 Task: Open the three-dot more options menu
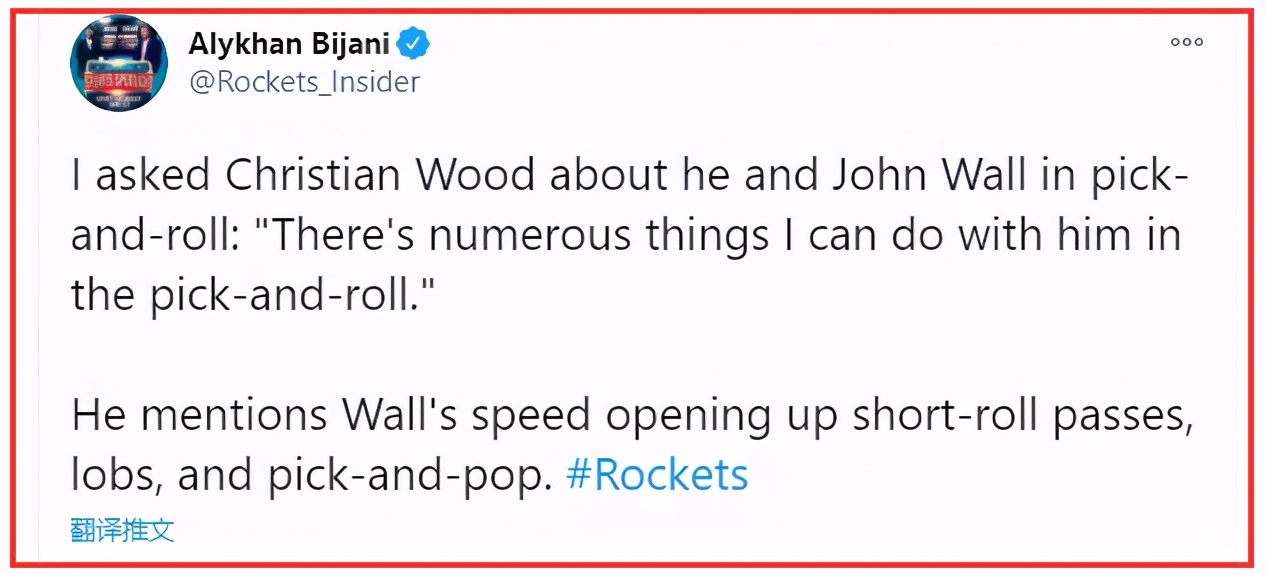(1187, 42)
